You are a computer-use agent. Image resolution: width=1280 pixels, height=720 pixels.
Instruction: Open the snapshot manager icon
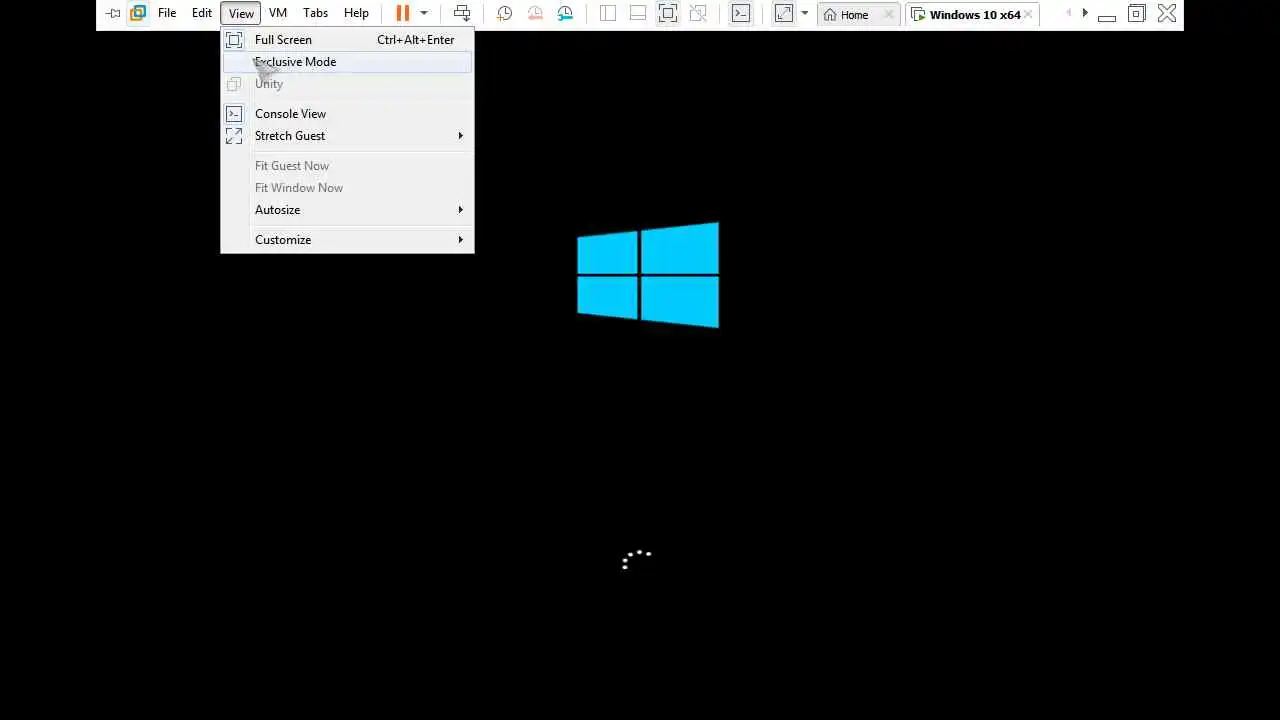565,13
